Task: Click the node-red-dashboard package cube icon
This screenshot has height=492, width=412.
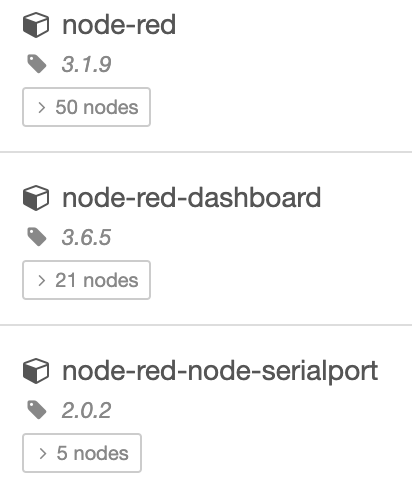Action: (36, 198)
